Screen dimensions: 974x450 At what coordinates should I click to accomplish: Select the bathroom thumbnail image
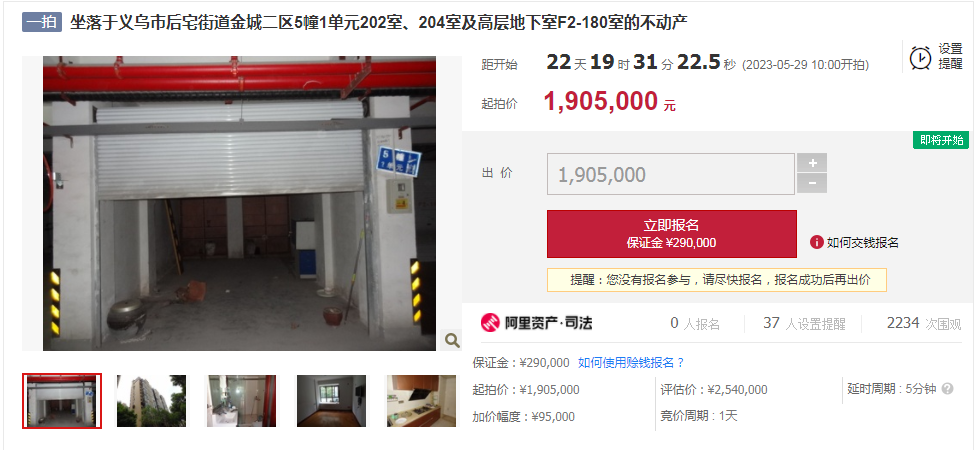242,401
